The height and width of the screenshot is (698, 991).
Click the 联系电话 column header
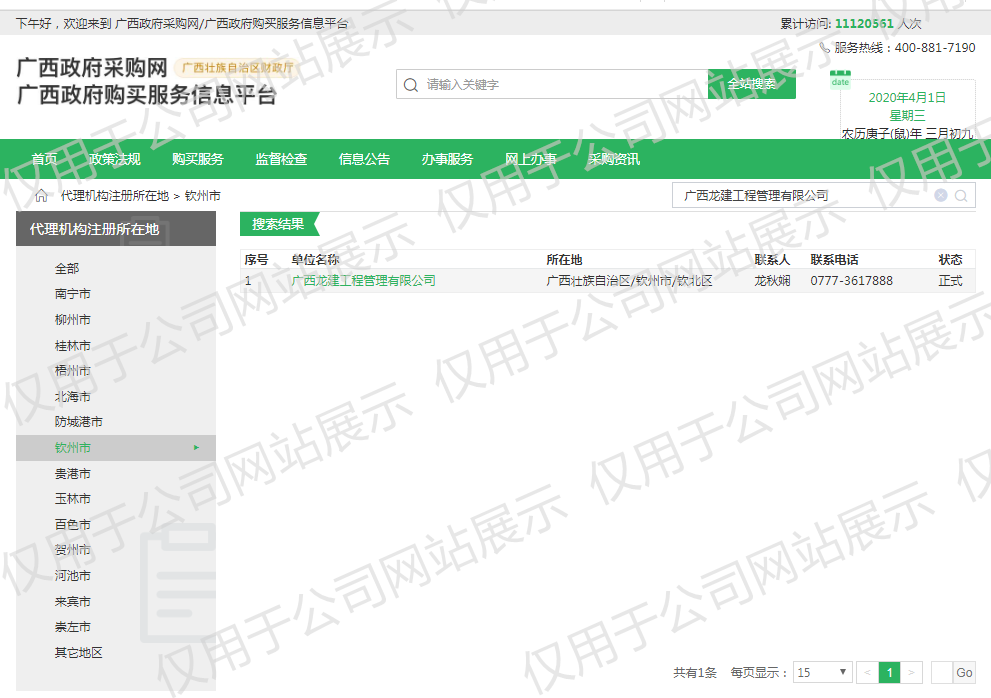[835, 260]
